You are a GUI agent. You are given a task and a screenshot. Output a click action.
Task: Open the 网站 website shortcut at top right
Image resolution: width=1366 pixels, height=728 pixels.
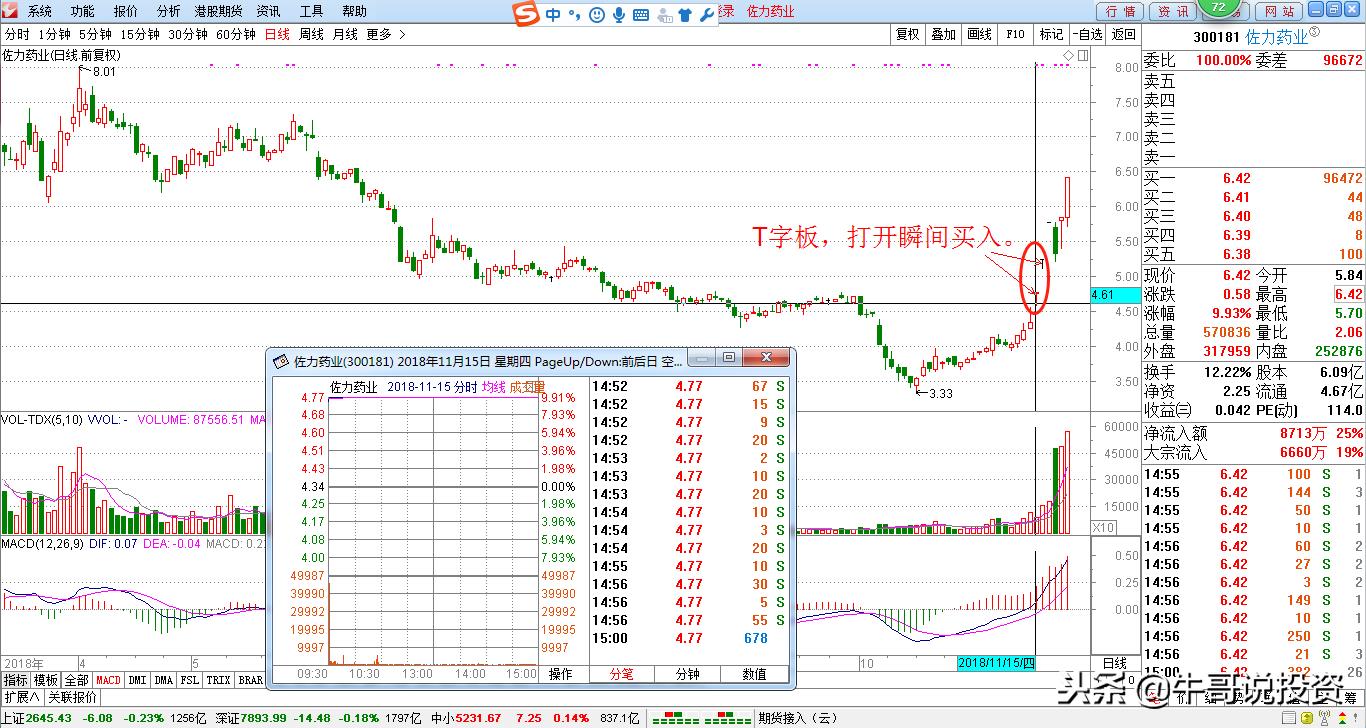point(1278,11)
